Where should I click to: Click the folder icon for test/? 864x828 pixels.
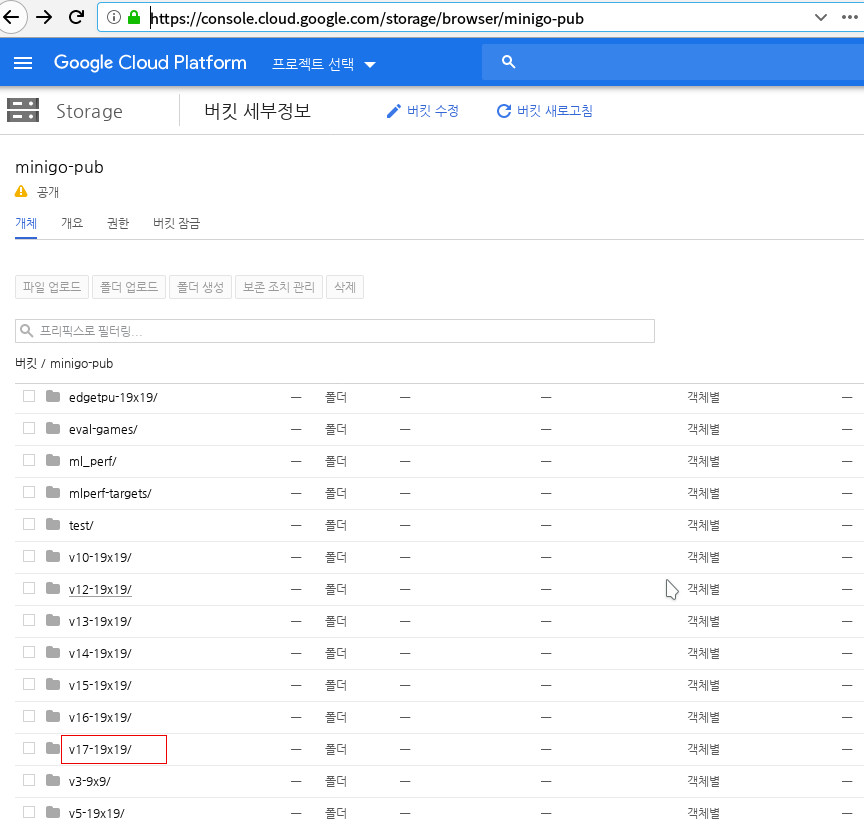(53, 524)
